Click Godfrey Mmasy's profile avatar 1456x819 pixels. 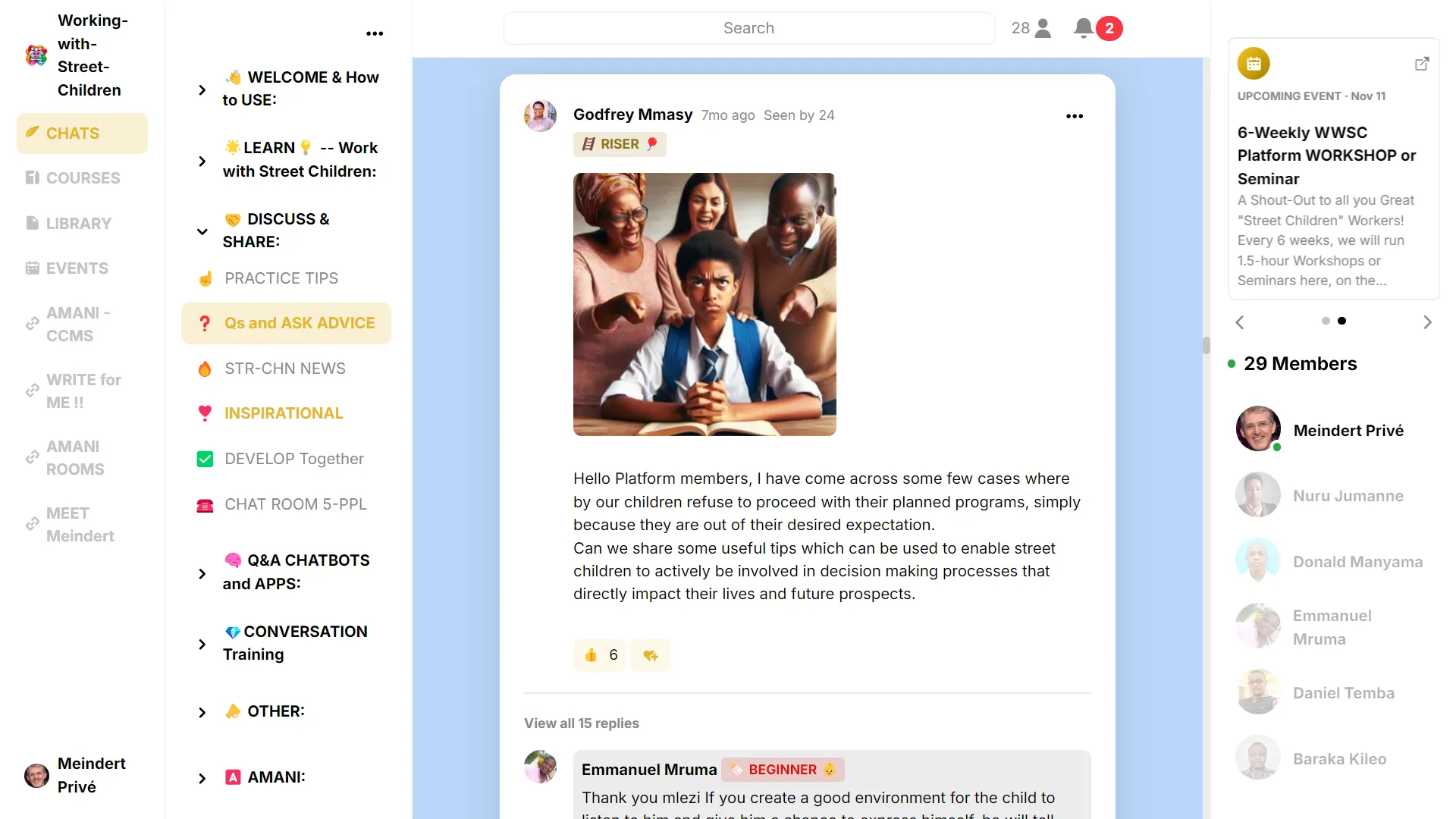tap(540, 115)
